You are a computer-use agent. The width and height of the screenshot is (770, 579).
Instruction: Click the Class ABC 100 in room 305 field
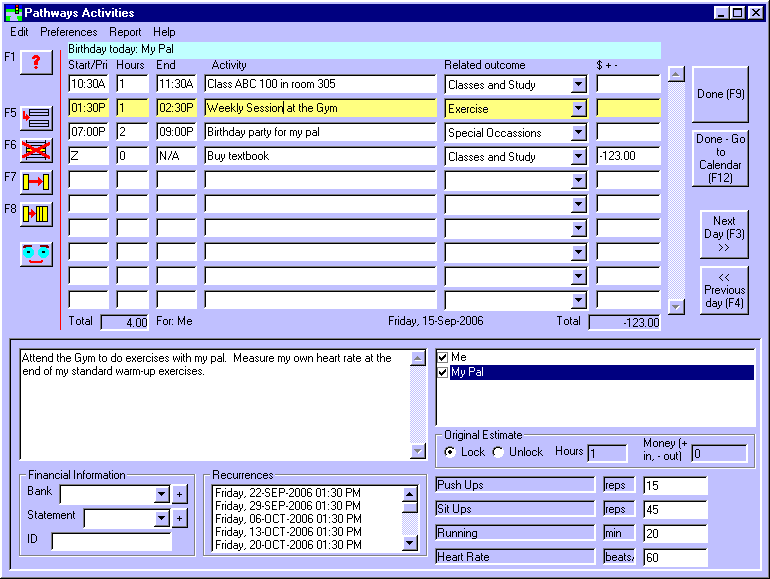coord(320,84)
